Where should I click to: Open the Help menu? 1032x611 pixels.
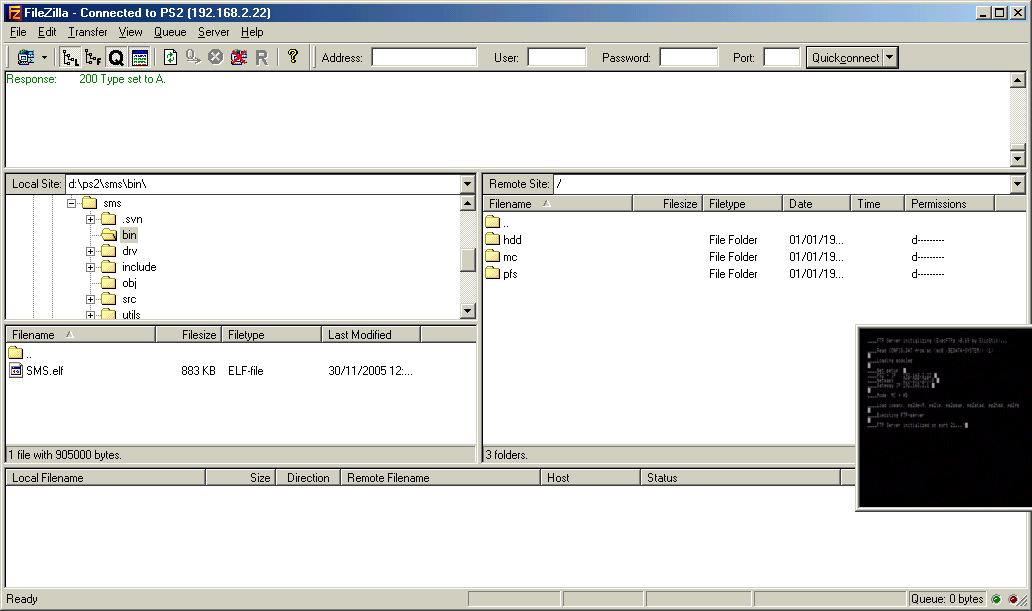[x=251, y=32]
